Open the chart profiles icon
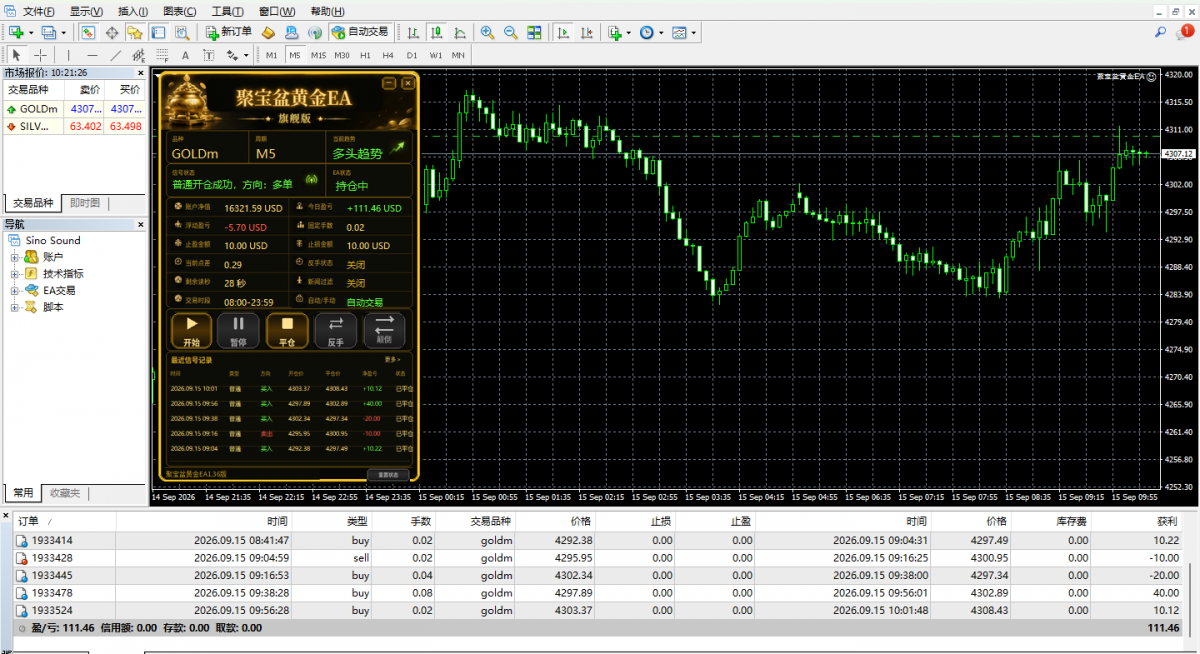 click(47, 32)
